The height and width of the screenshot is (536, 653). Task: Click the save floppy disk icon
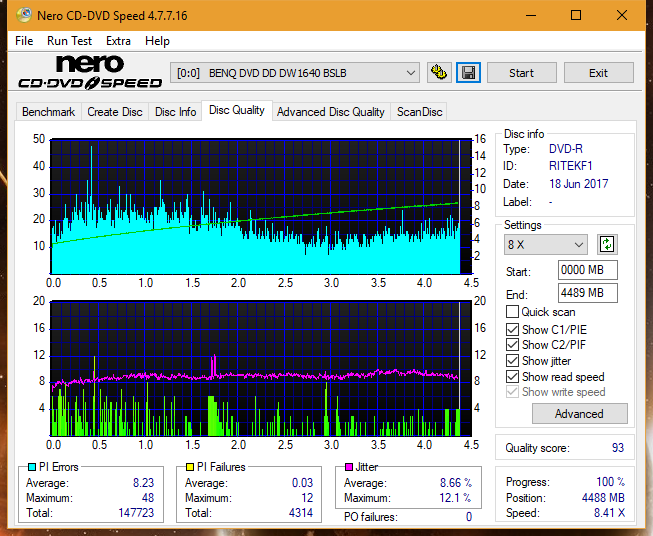(469, 73)
